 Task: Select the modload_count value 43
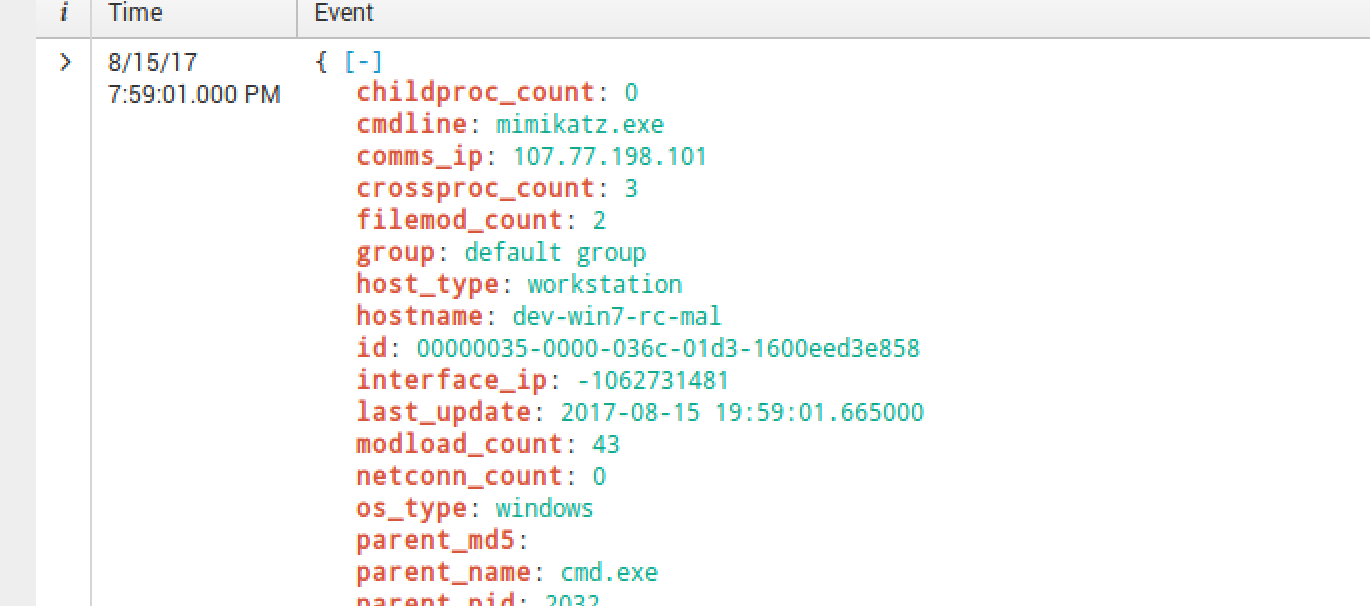(606, 445)
